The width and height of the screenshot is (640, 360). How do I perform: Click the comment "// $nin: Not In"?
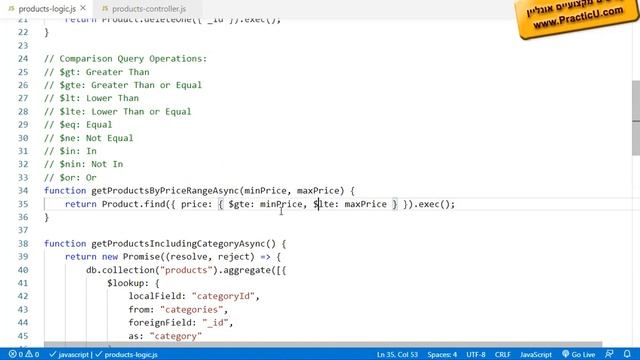84,164
